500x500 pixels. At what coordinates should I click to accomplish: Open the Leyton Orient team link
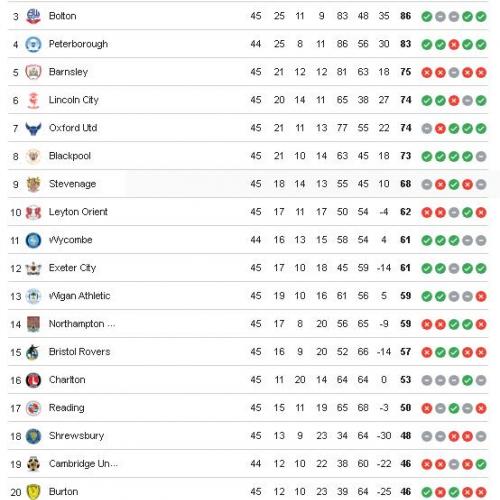coord(78,212)
